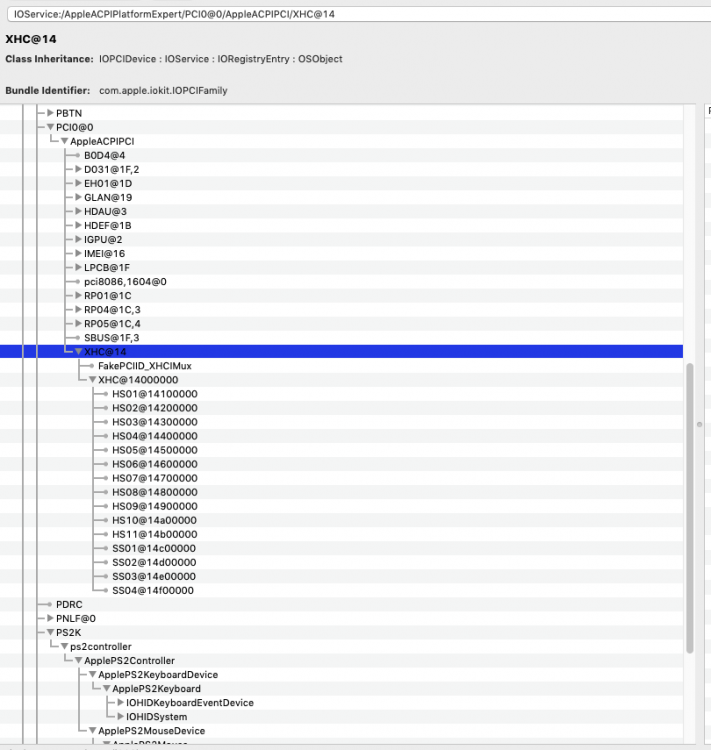The width and height of the screenshot is (711, 750).
Task: Click the com.apple.iokit.IOPCIFamily bundle identifier
Action: 163,90
